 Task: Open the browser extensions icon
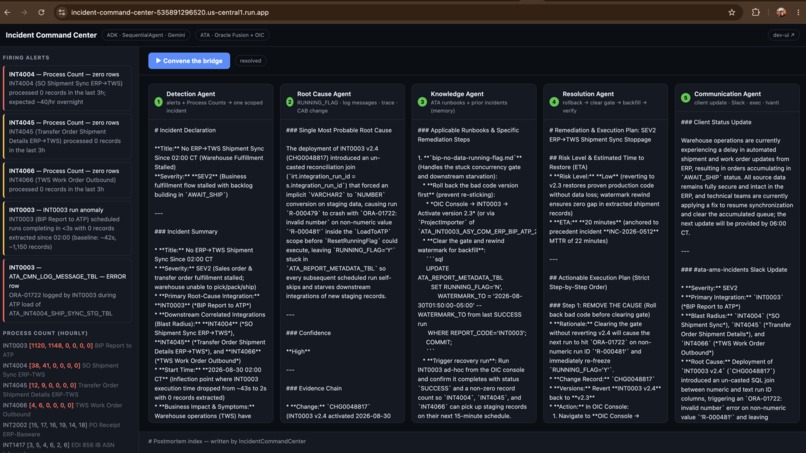point(756,12)
